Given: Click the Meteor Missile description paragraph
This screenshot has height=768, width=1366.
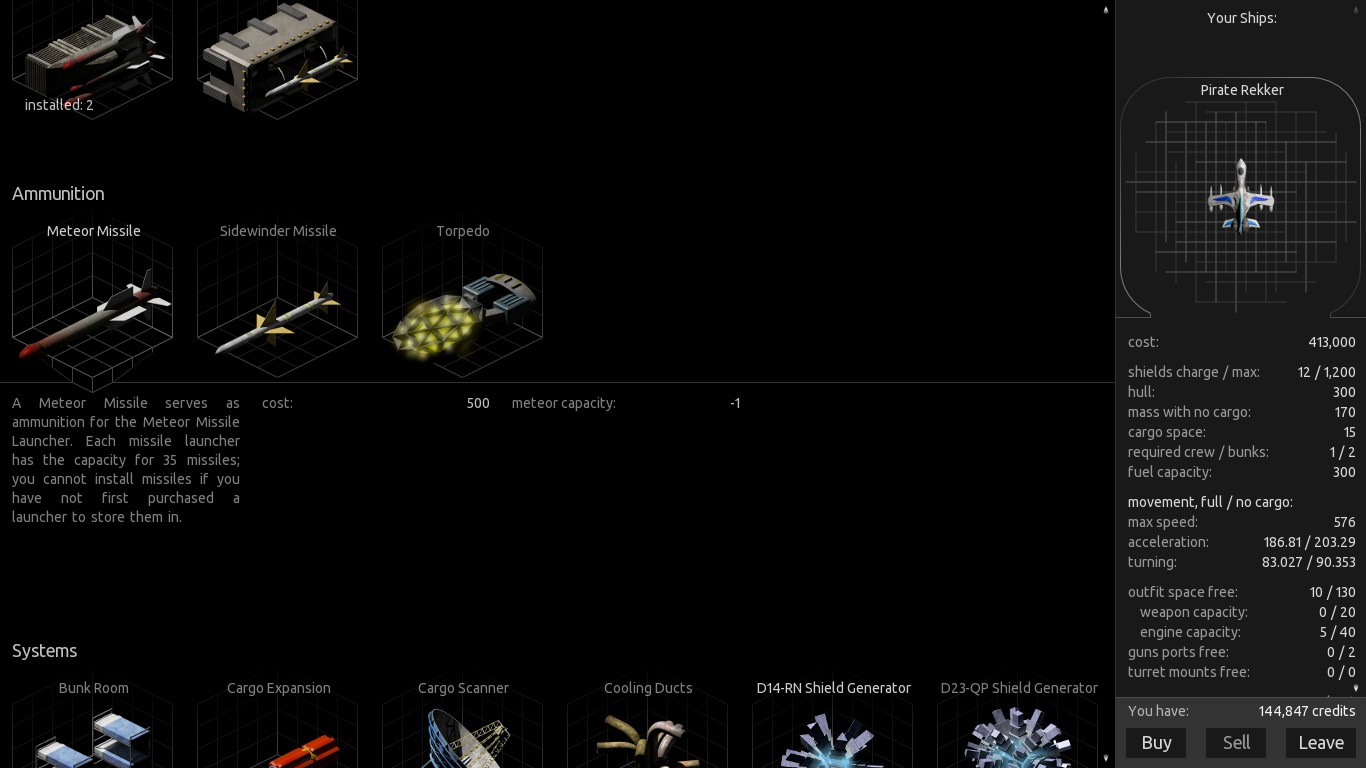Looking at the screenshot, I should pos(126,460).
